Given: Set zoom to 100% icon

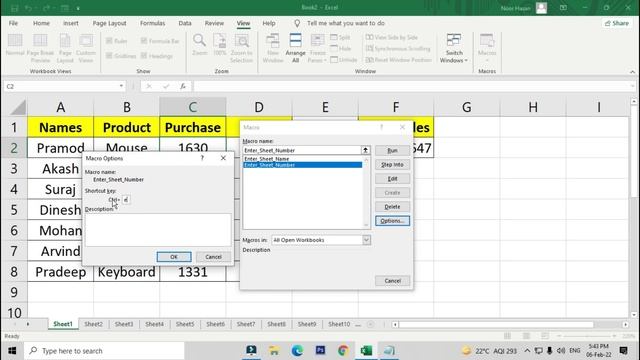Looking at the screenshot, I should (220, 44).
